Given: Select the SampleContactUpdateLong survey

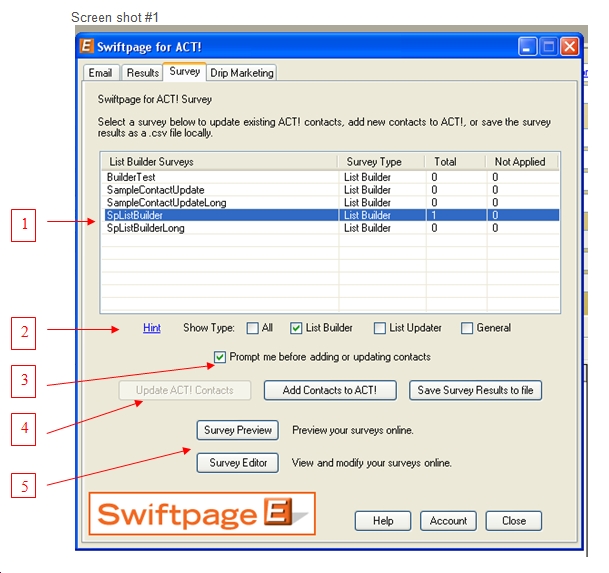Looking at the screenshot, I should 330,202.
